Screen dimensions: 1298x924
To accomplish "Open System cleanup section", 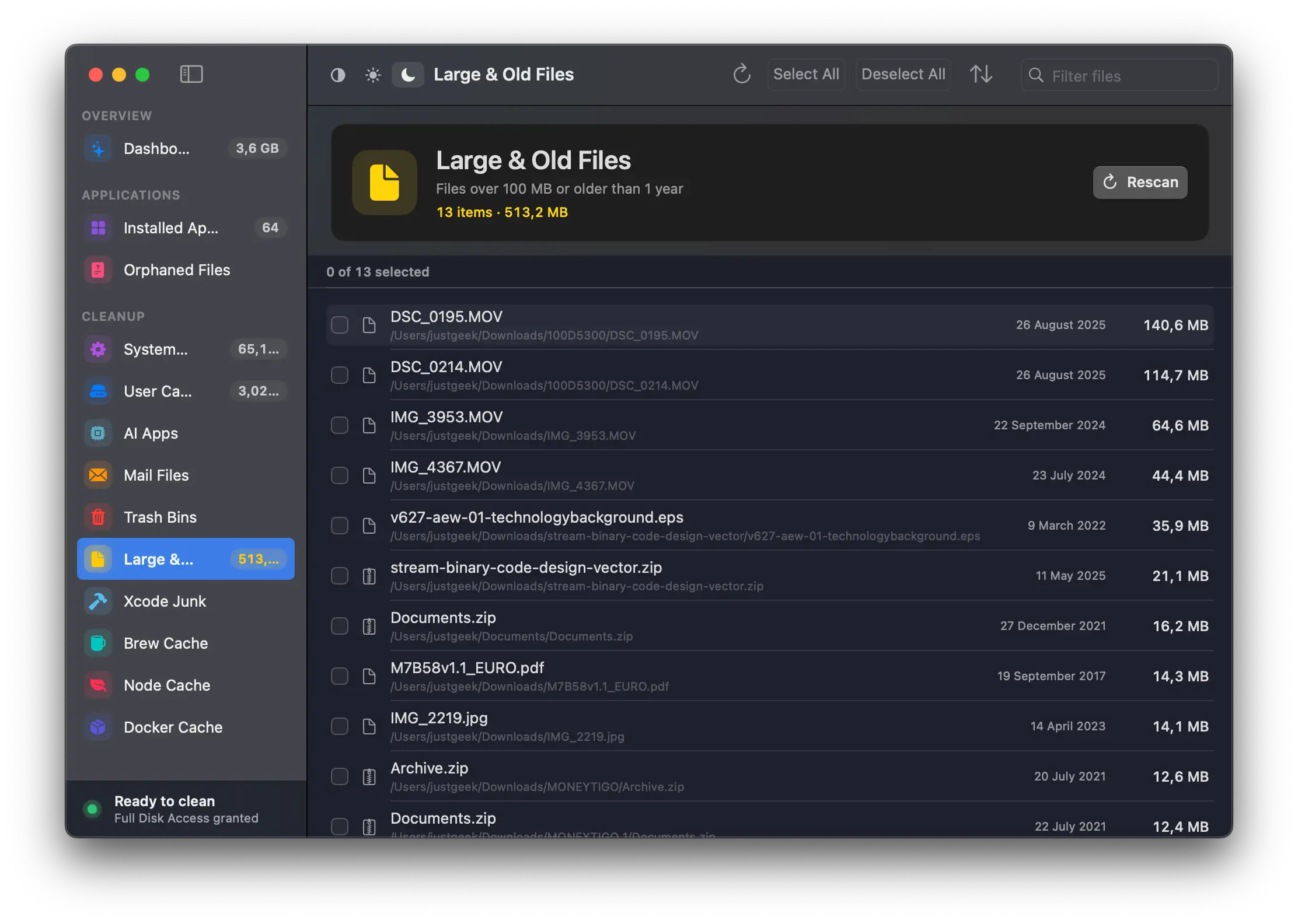I will (x=186, y=349).
